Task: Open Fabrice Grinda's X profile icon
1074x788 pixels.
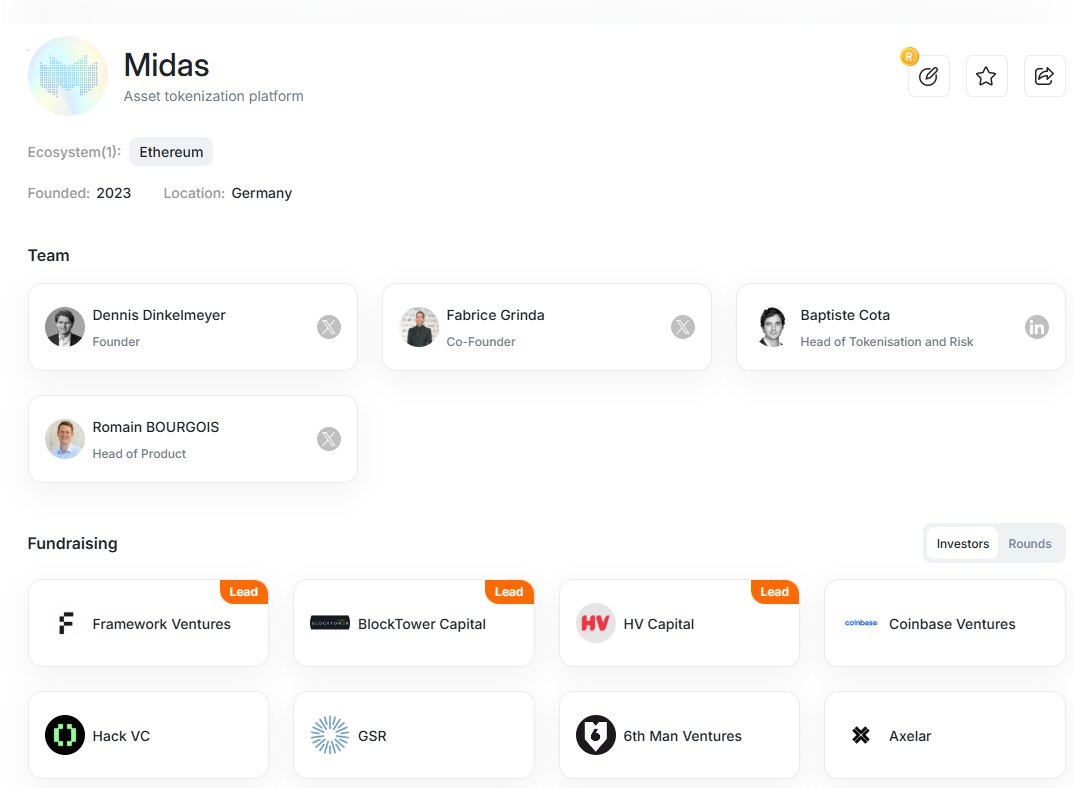Action: coord(683,327)
